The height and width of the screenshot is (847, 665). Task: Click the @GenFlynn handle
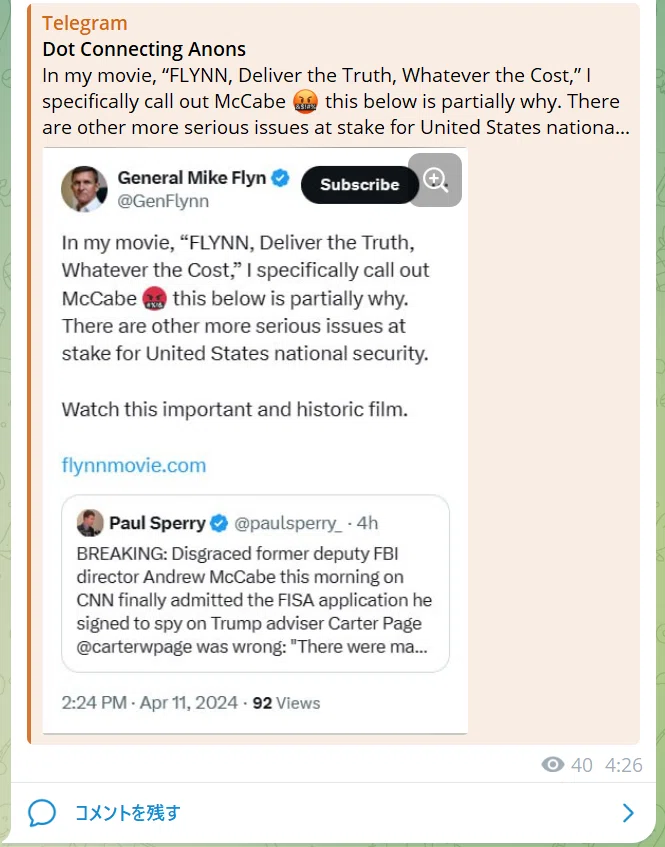pyautogui.click(x=163, y=201)
